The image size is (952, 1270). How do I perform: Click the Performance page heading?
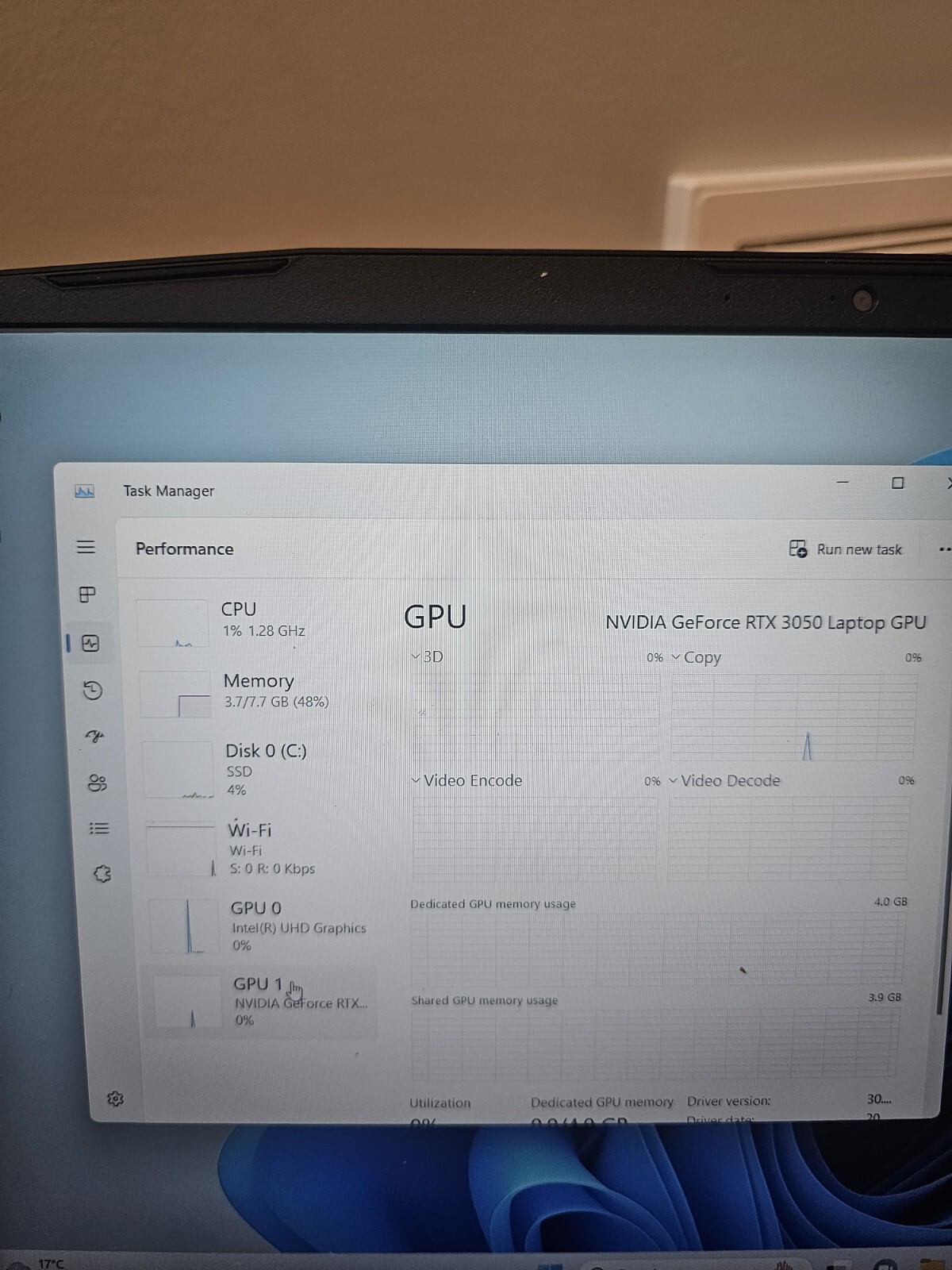coord(185,549)
